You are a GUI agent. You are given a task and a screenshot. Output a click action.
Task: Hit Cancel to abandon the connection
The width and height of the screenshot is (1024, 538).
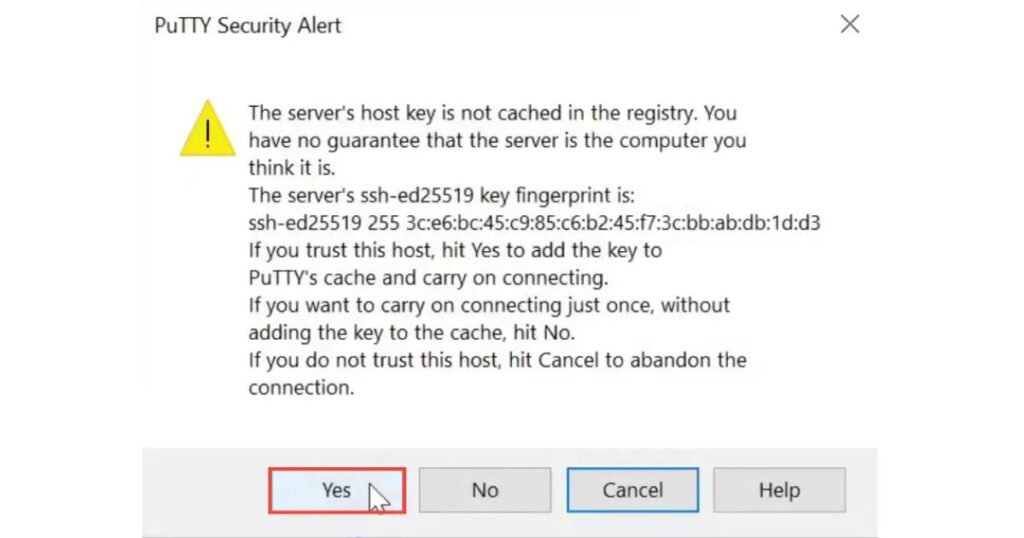(x=632, y=490)
